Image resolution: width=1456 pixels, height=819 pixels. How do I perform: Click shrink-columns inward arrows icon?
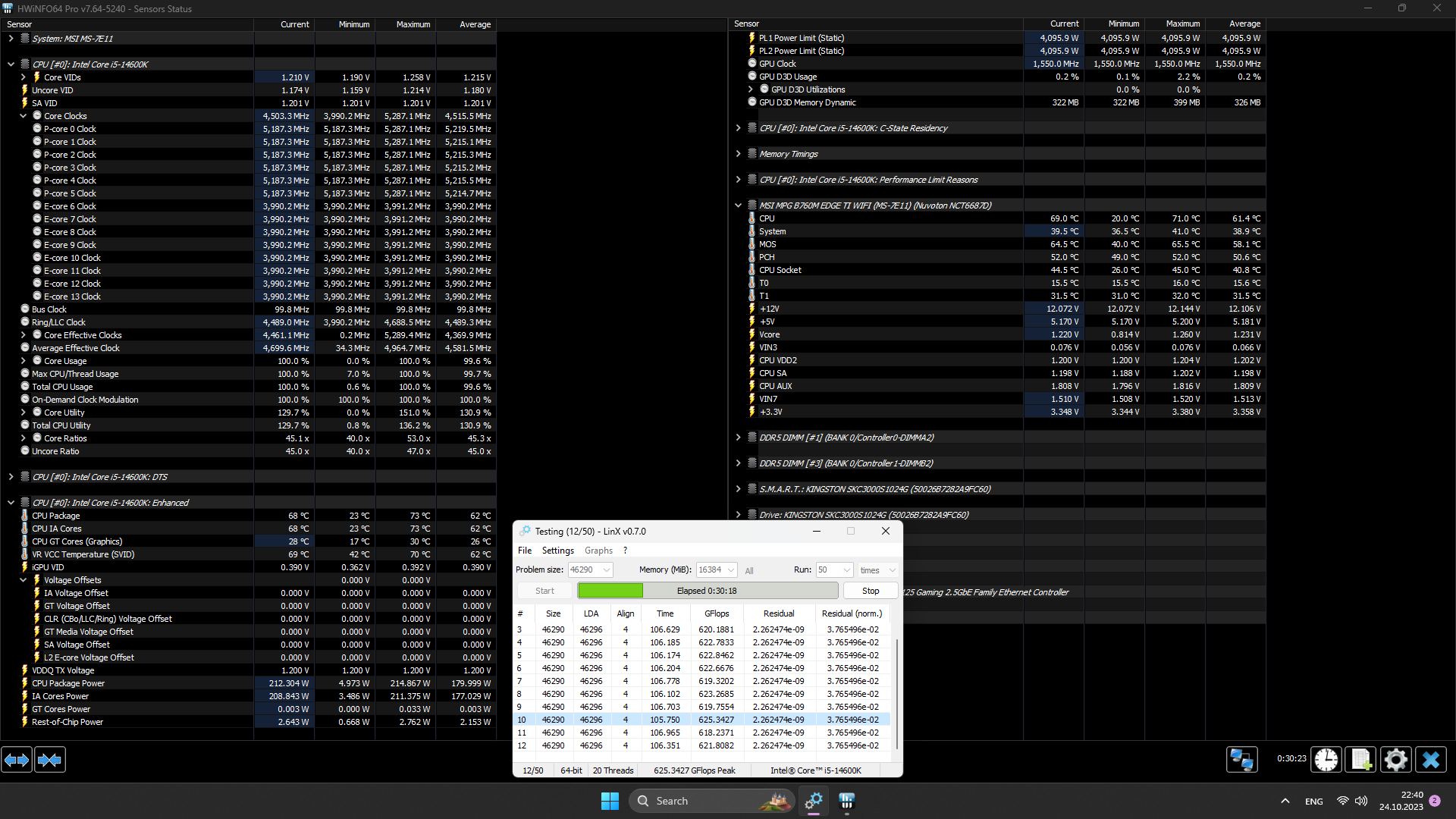50,759
